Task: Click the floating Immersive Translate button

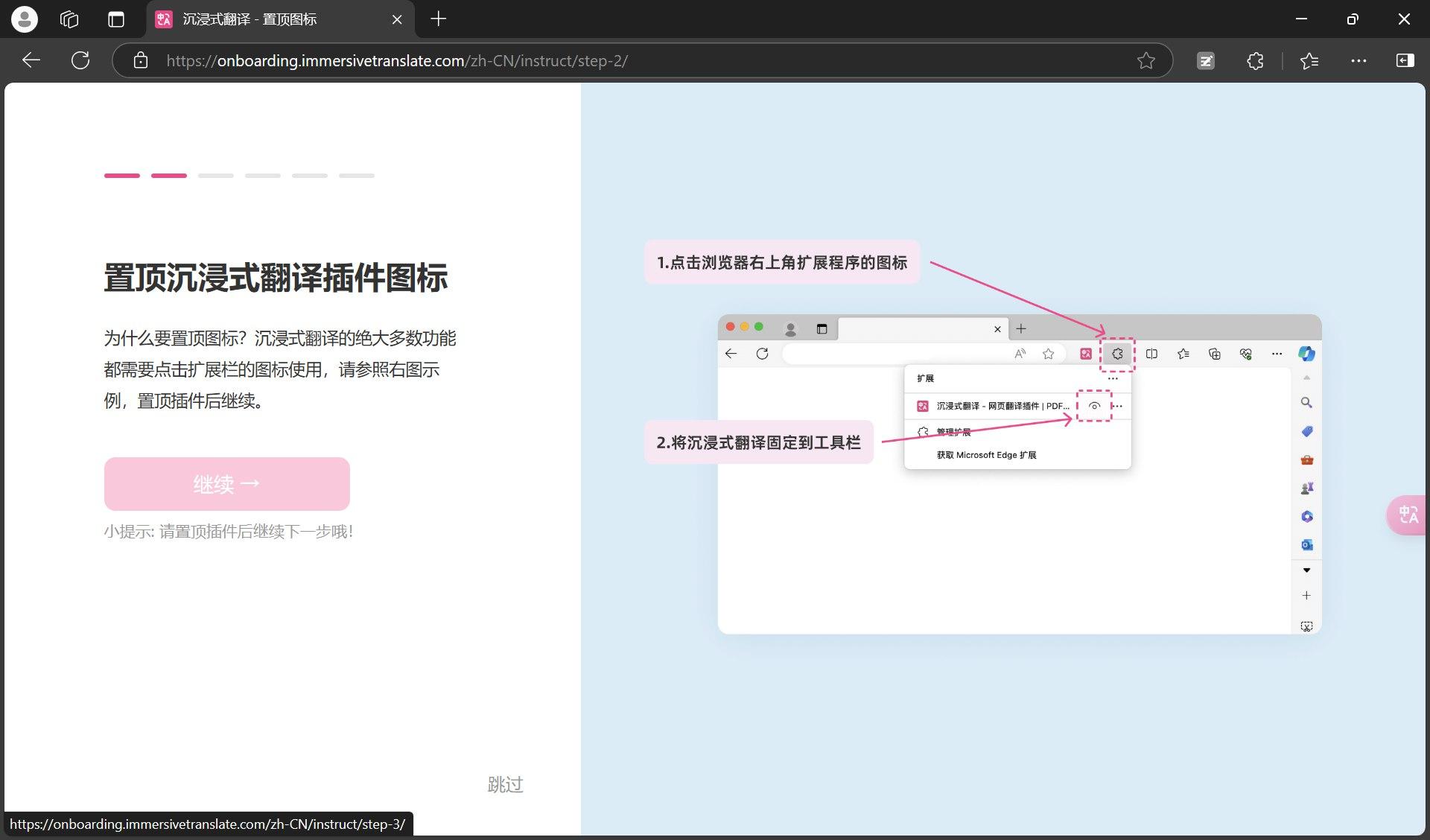Action: pos(1407,515)
